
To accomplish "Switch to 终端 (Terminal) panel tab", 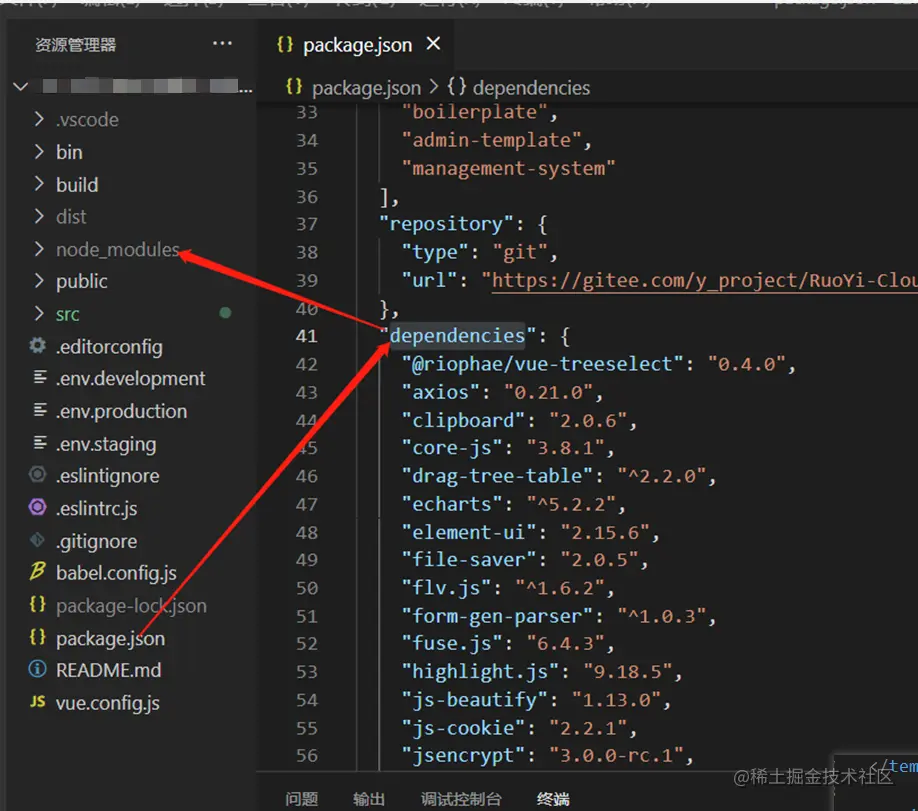I will (x=553, y=799).
